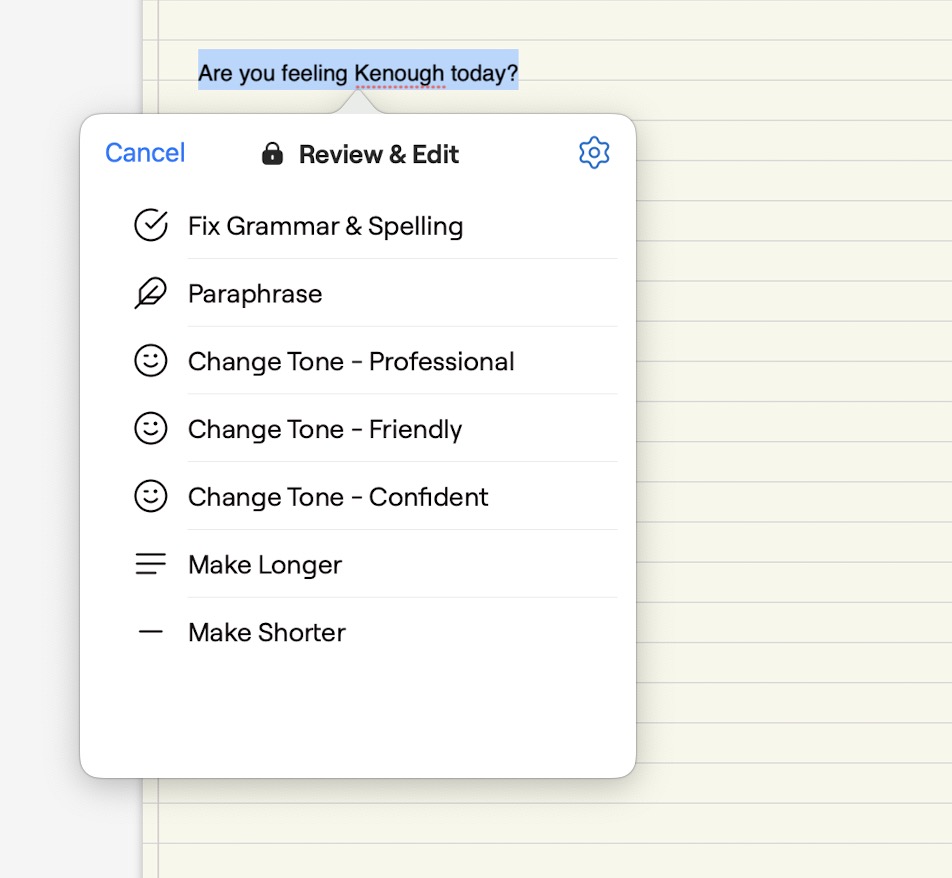Pick Change Tone - Confident

338,497
